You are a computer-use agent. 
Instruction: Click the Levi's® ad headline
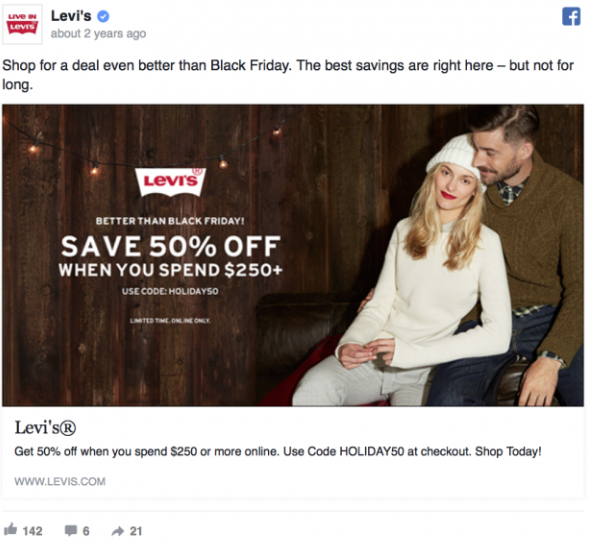(45, 428)
